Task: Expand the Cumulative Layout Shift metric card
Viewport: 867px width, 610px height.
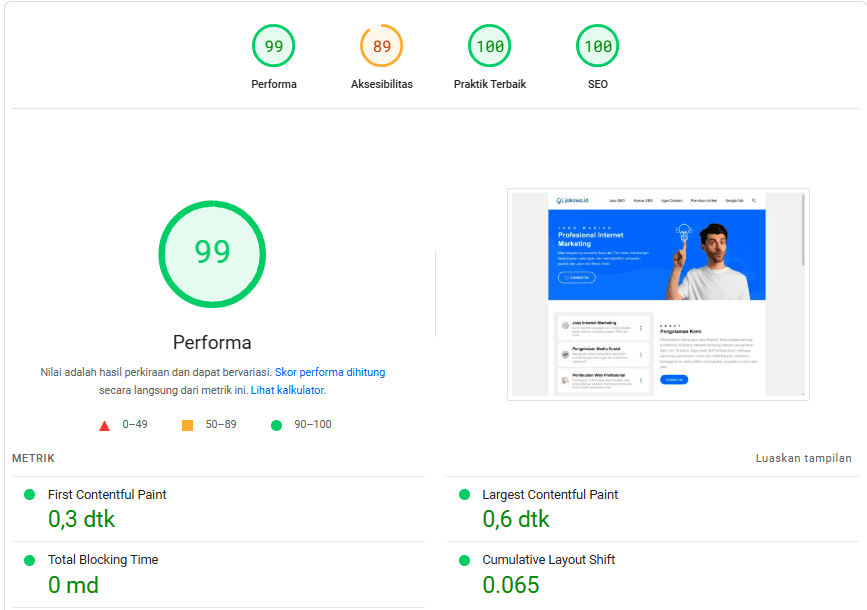Action: [x=650, y=572]
